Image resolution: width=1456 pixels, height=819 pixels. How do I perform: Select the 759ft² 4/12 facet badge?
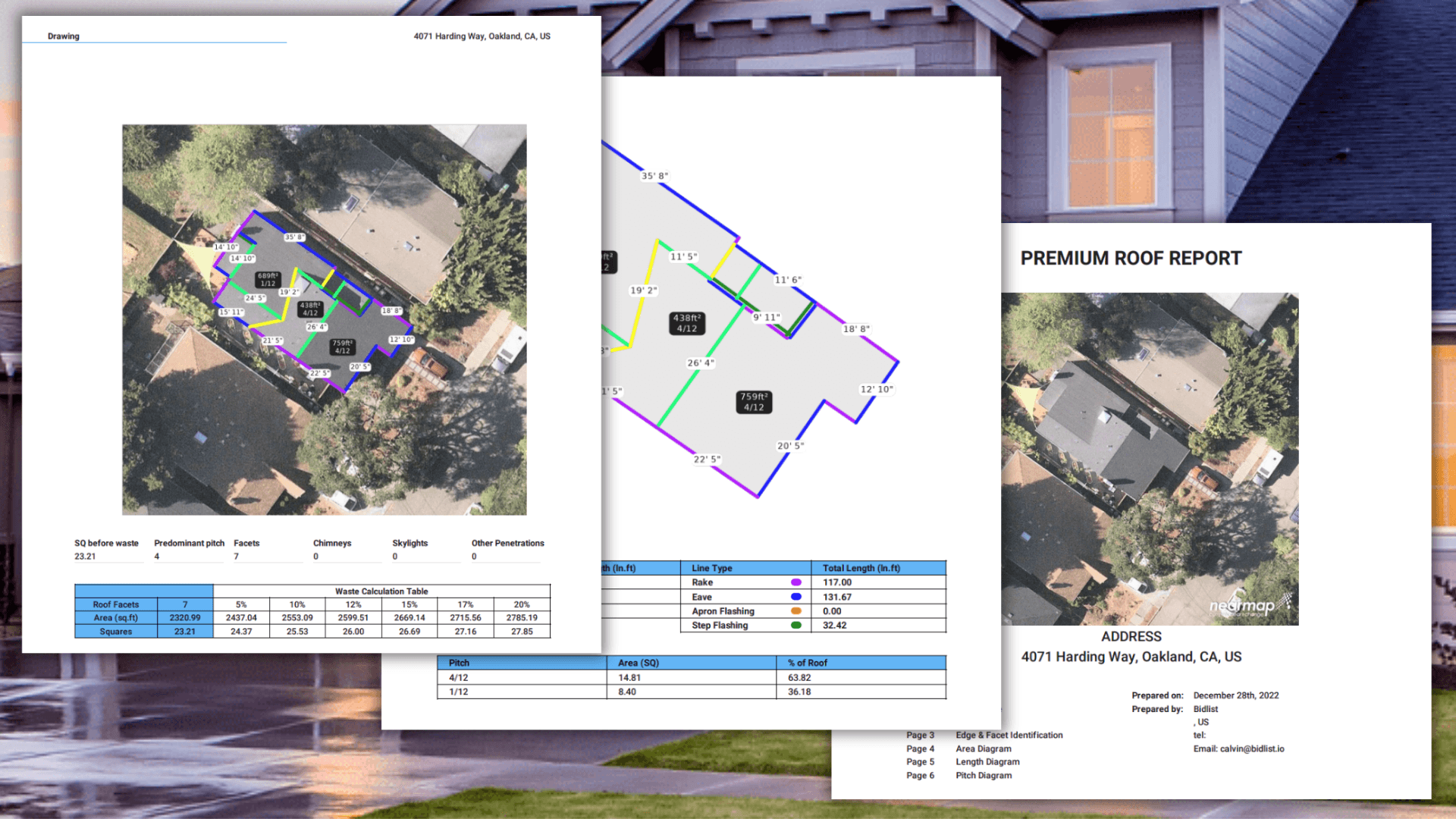coord(754,402)
